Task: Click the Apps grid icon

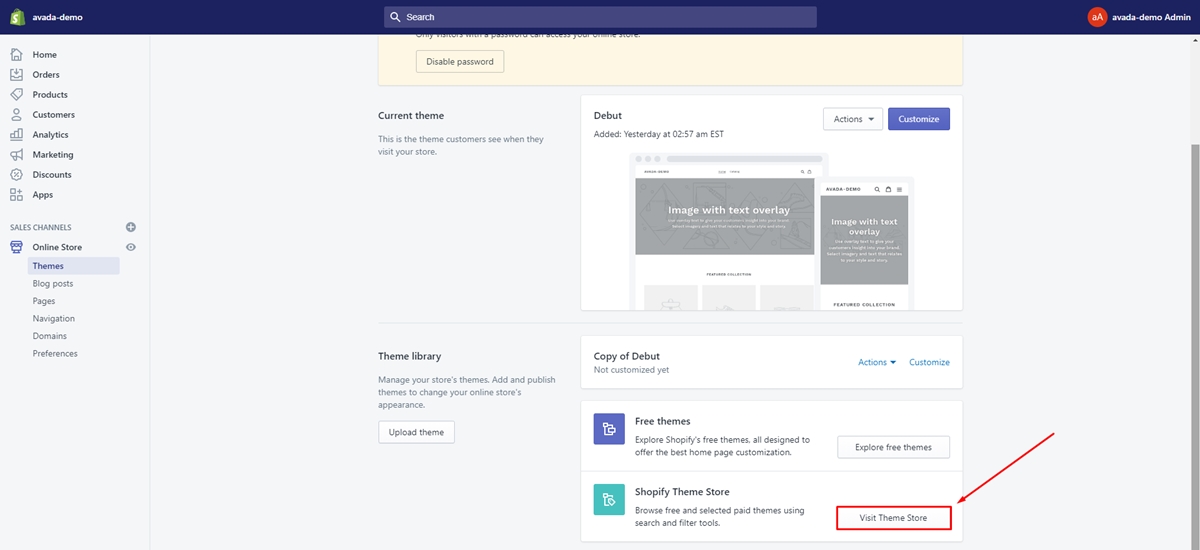Action: pyautogui.click(x=16, y=194)
